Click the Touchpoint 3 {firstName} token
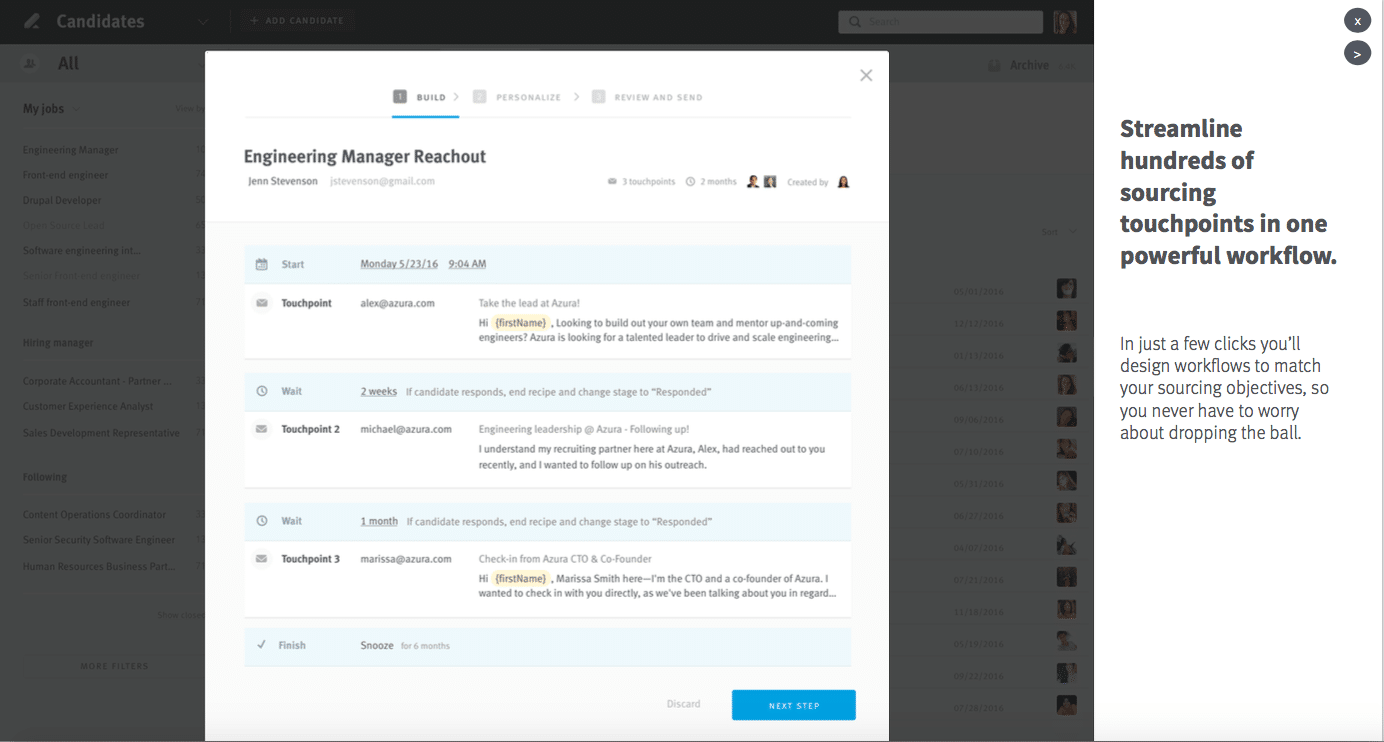The image size is (1384, 742). (x=521, y=578)
